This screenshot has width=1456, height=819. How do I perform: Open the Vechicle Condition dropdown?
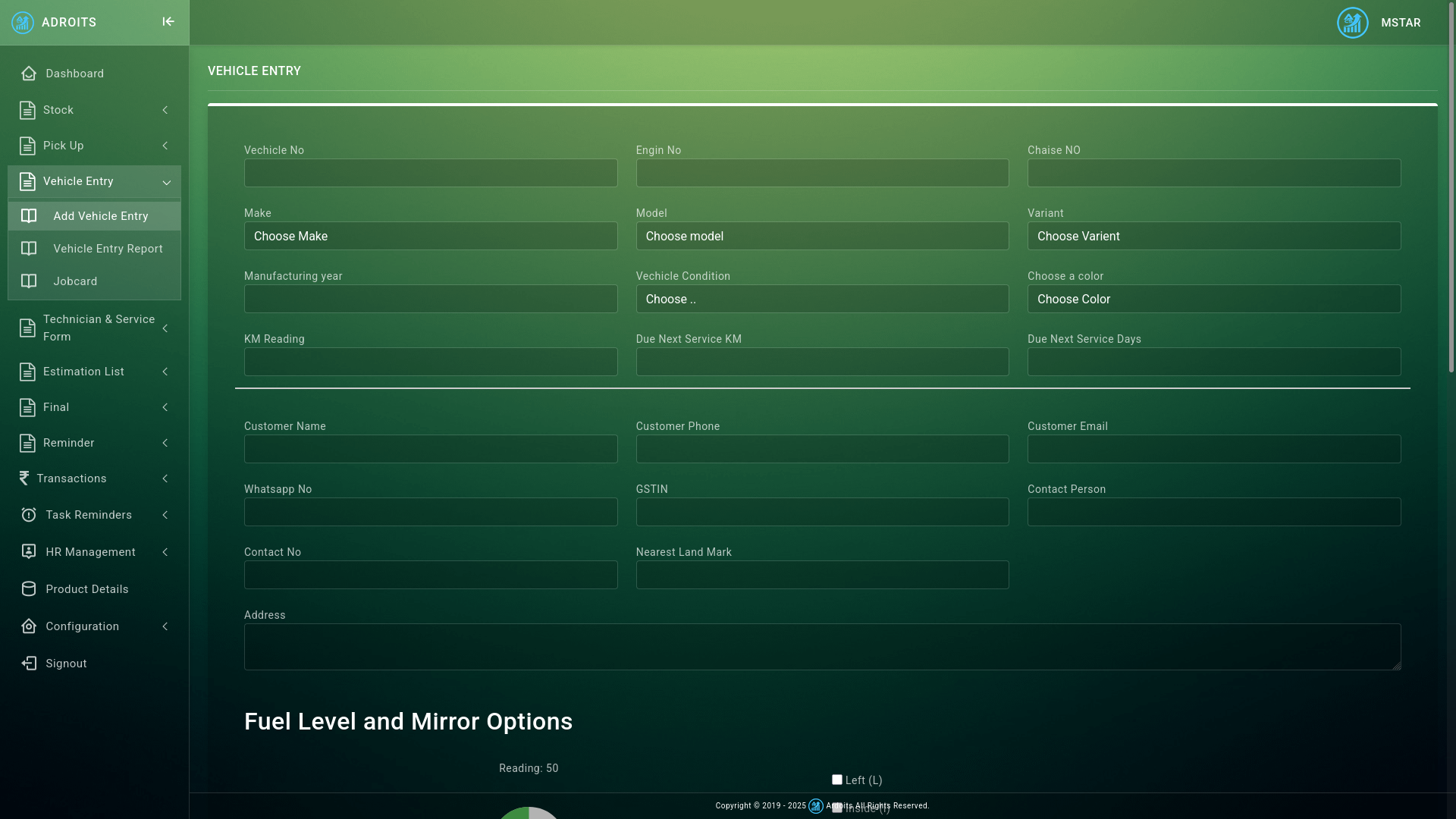(822, 299)
